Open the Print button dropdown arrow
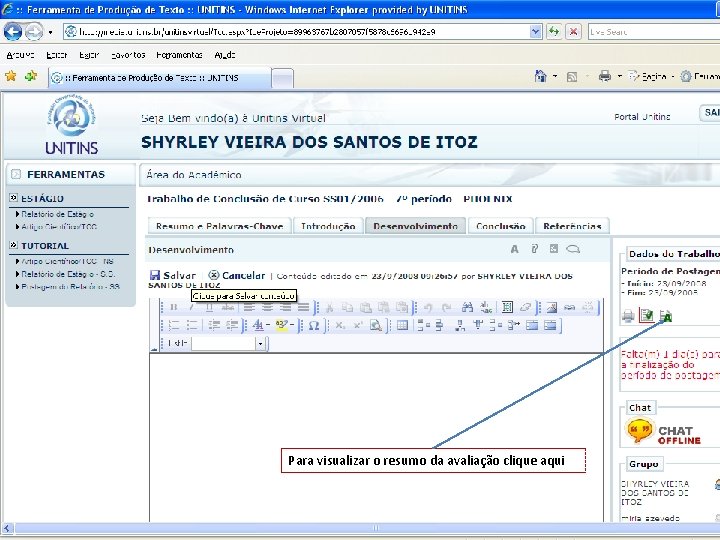Image resolution: width=720 pixels, height=540 pixels. (619, 76)
